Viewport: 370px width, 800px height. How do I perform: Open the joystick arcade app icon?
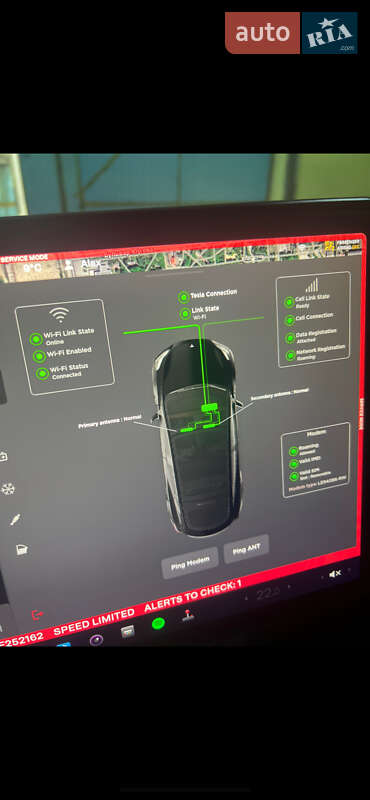[188, 615]
